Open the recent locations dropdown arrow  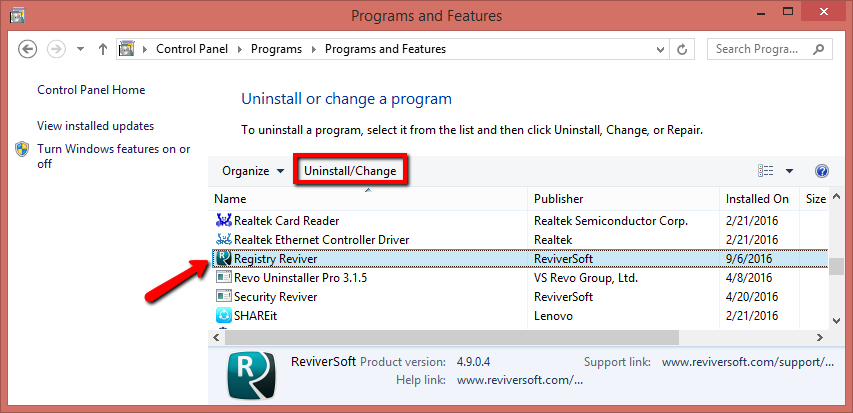pos(81,49)
